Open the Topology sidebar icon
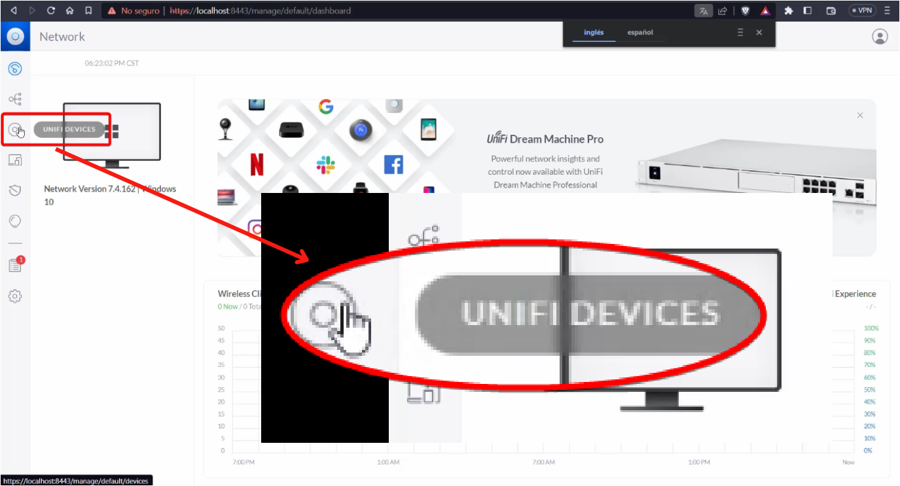The height and width of the screenshot is (486, 900). [x=15, y=99]
